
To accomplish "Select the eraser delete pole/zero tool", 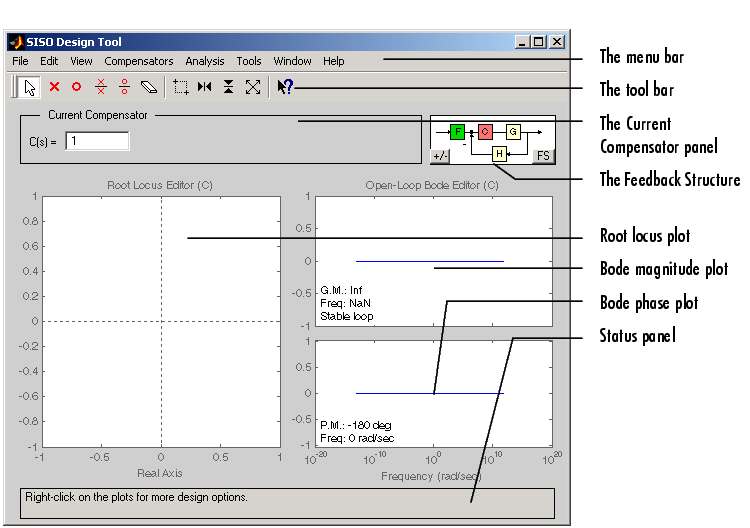I will [x=149, y=87].
